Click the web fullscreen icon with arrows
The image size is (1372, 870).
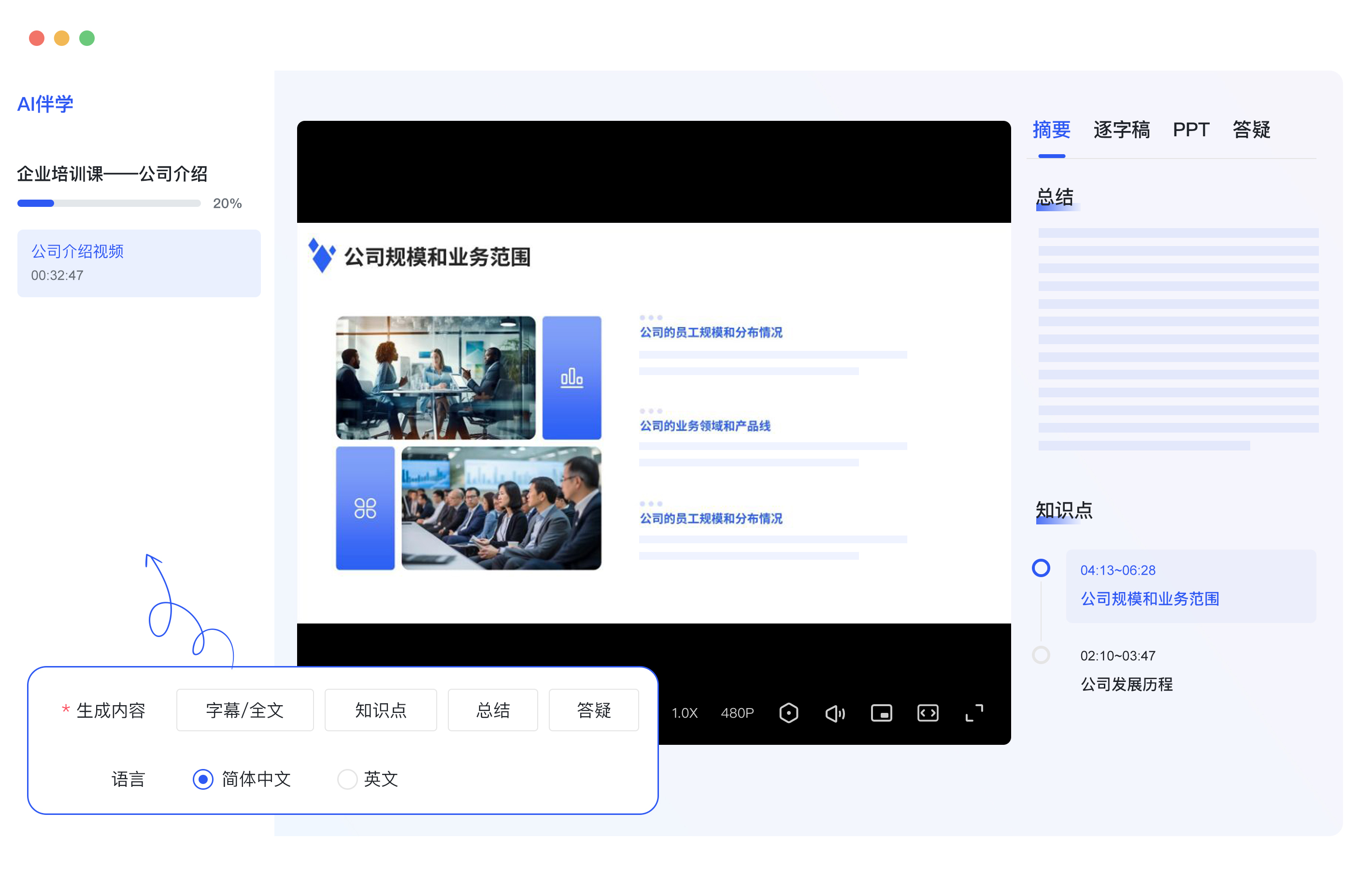[928, 712]
